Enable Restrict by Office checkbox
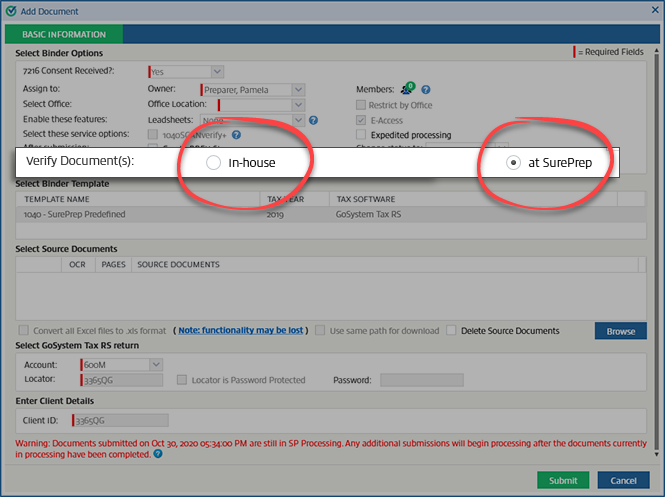 362,105
